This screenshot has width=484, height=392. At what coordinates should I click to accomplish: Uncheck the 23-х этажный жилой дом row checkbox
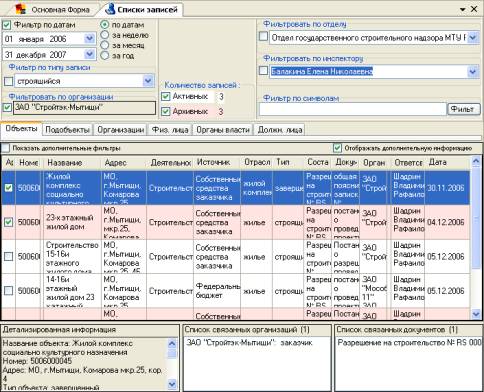pyautogui.click(x=8, y=222)
